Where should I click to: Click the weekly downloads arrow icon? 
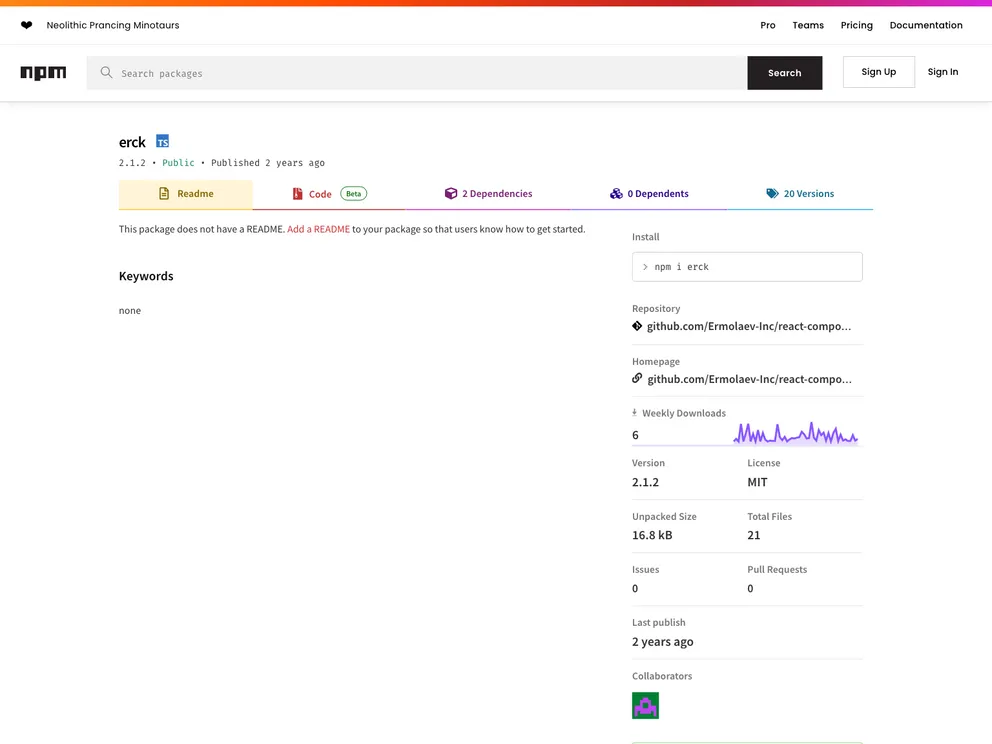click(635, 413)
